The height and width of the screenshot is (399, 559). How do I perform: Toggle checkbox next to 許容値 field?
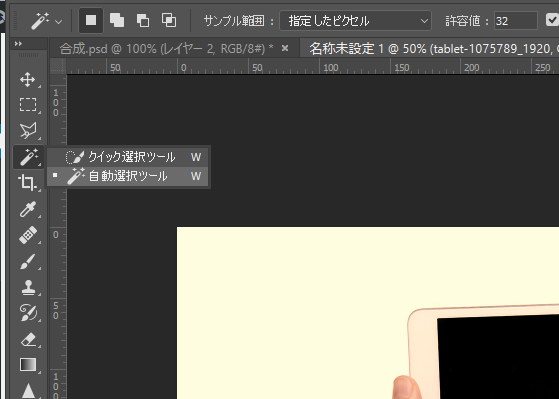tap(553, 20)
